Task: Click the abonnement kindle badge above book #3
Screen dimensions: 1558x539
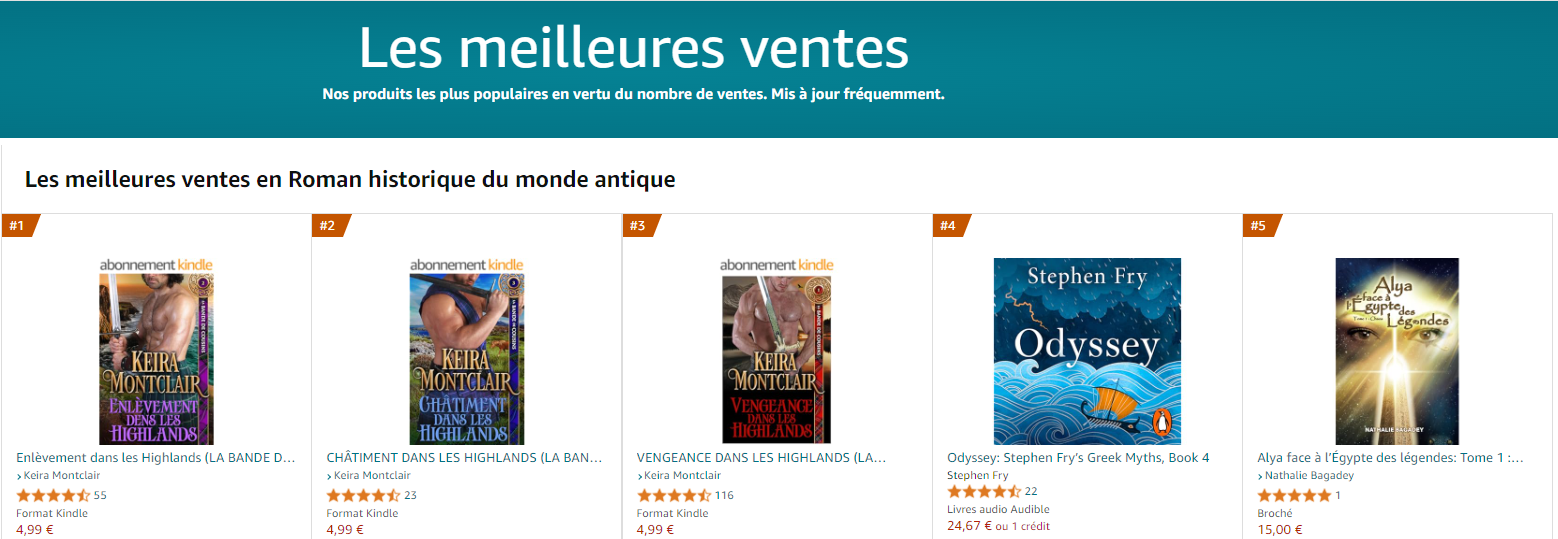Action: pos(777,265)
